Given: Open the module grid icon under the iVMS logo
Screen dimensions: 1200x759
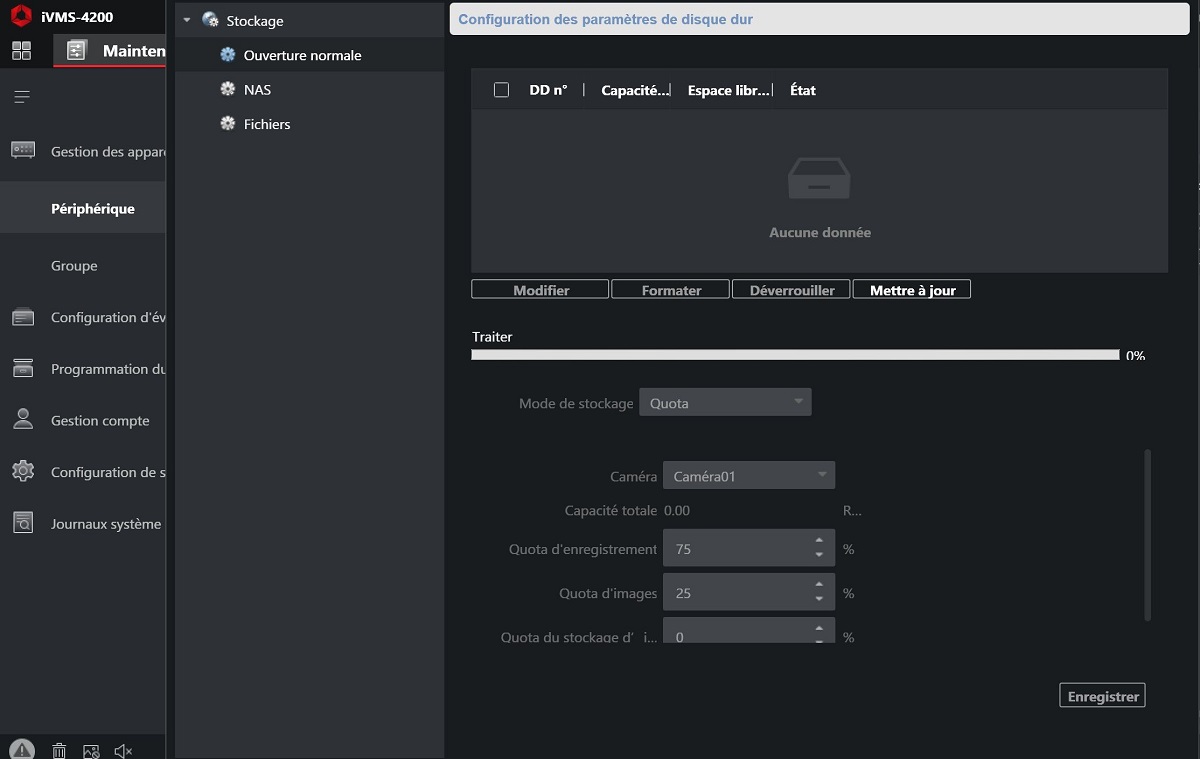Looking at the screenshot, I should click(x=22, y=51).
